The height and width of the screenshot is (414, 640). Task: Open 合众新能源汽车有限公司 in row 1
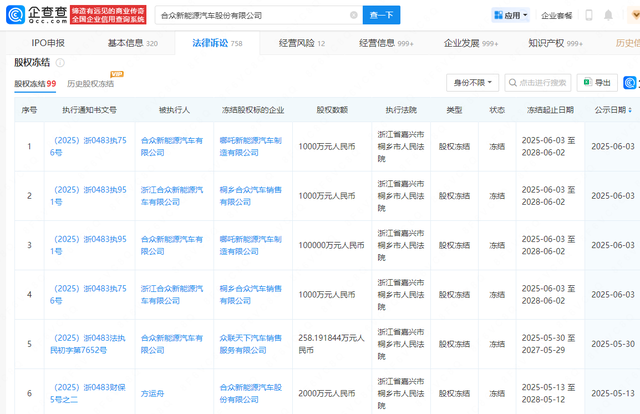[x=172, y=146]
